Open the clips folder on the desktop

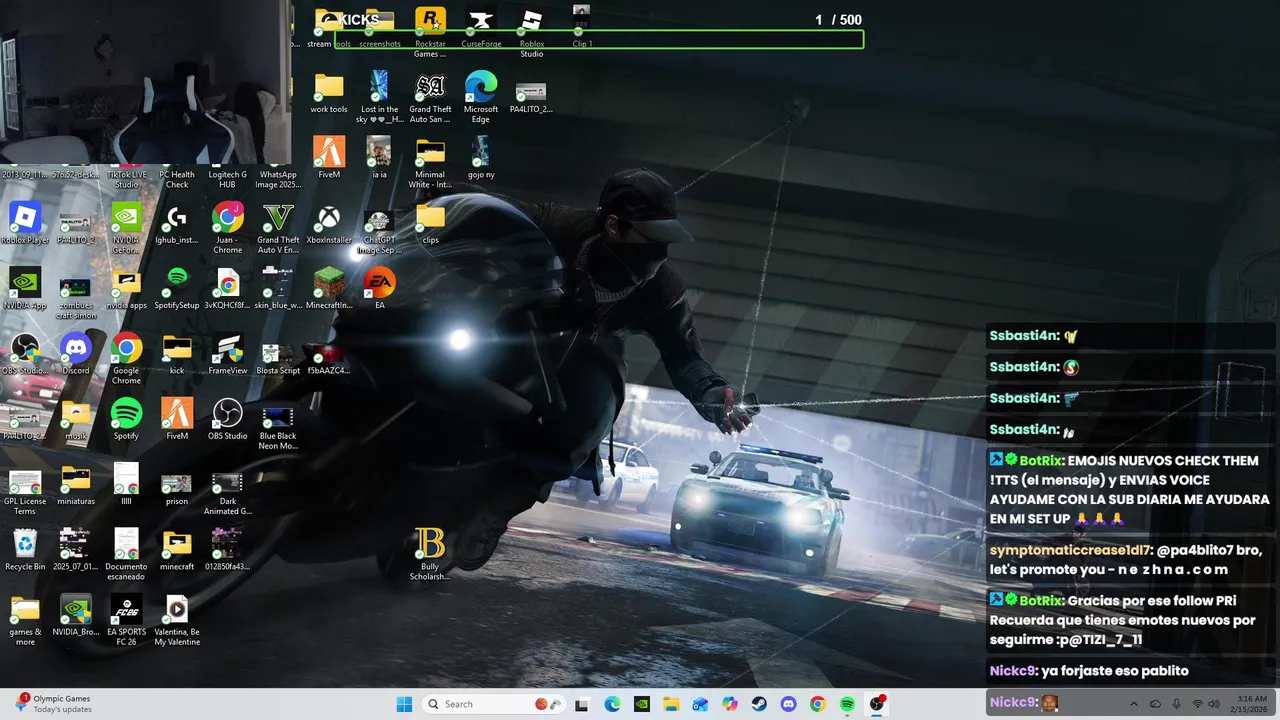point(430,223)
